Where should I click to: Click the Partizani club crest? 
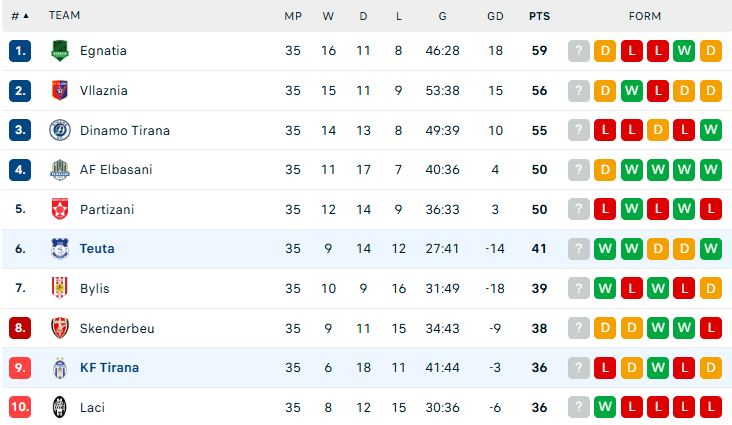tap(59, 210)
